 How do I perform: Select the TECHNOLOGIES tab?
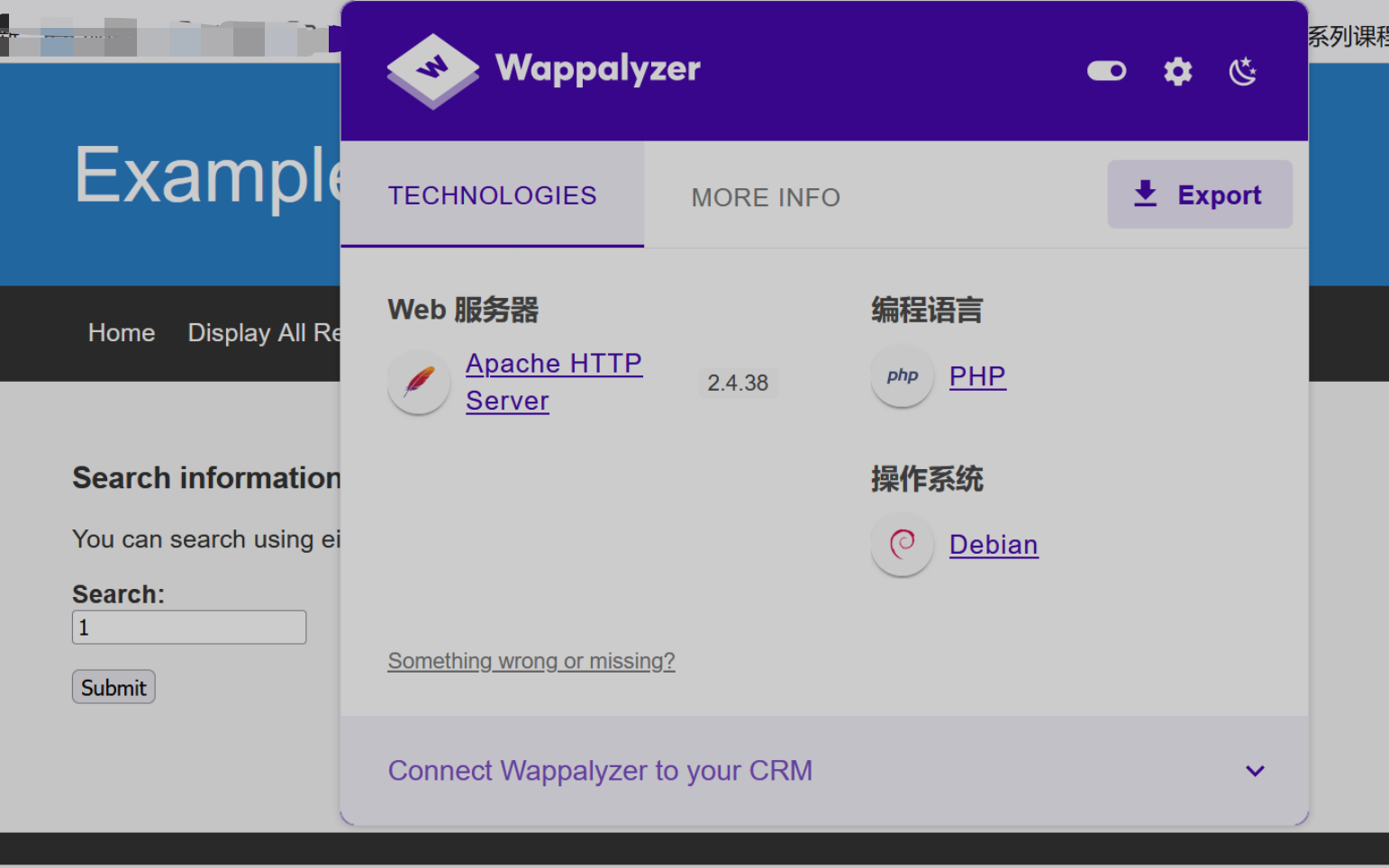click(492, 195)
